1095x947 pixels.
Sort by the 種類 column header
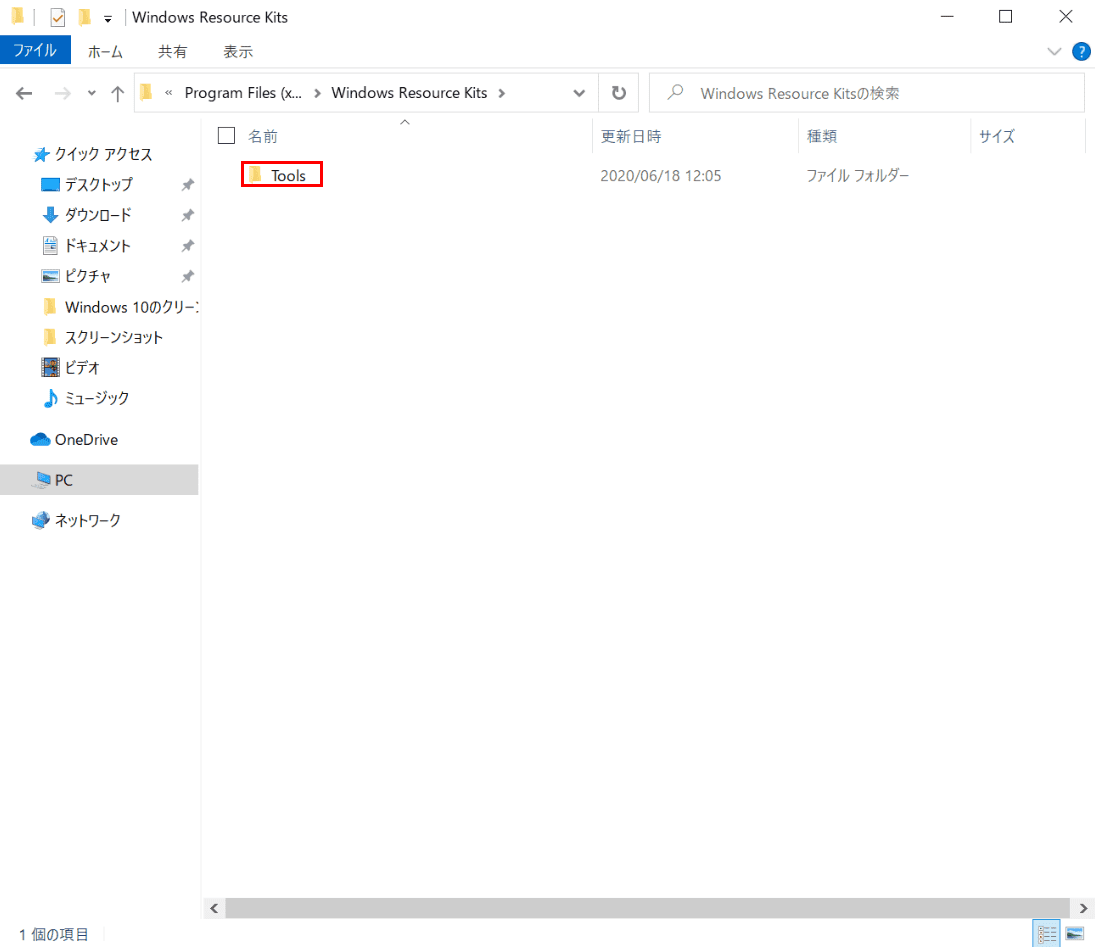click(822, 136)
